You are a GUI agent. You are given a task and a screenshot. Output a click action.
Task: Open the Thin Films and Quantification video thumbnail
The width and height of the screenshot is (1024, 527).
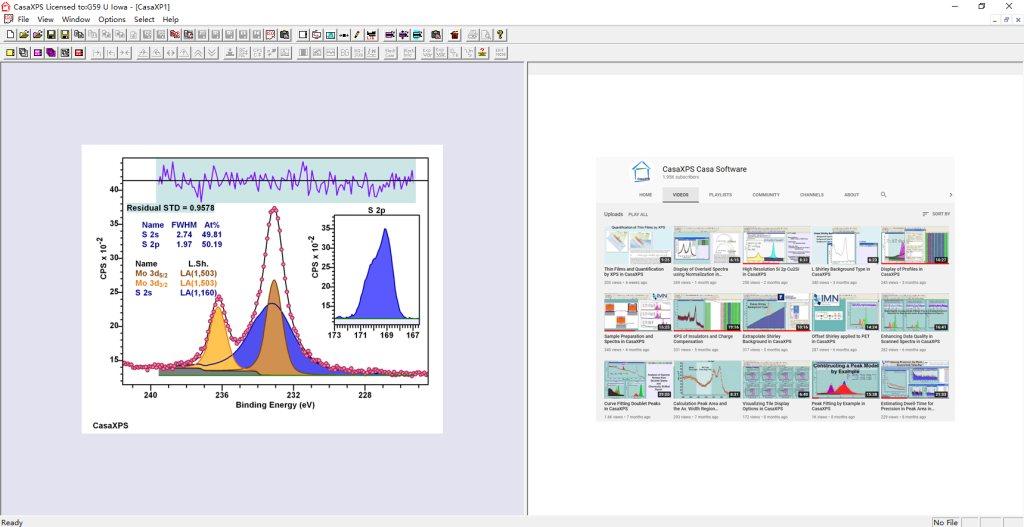click(x=638, y=245)
